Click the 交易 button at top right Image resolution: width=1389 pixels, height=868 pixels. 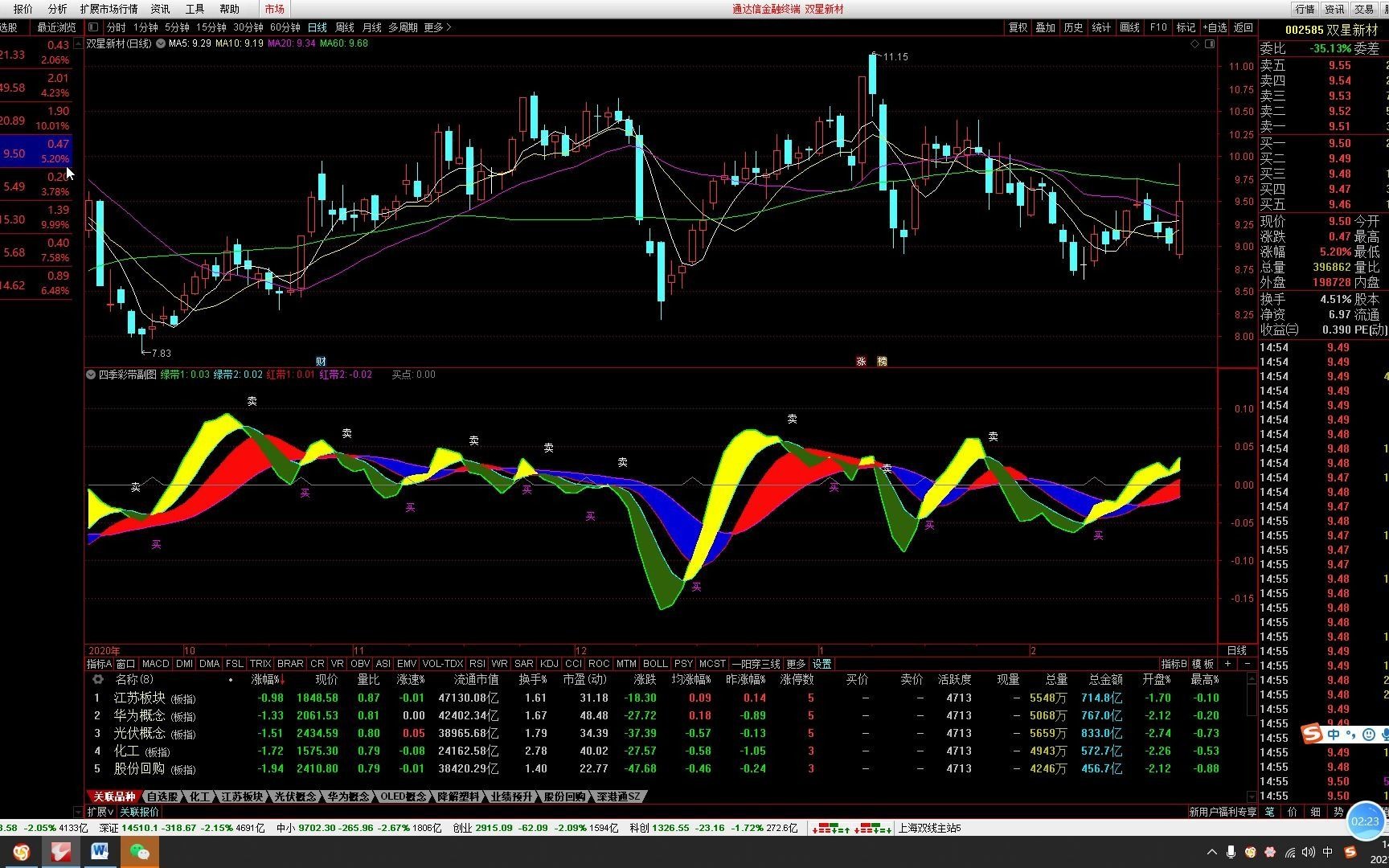coord(1364,9)
